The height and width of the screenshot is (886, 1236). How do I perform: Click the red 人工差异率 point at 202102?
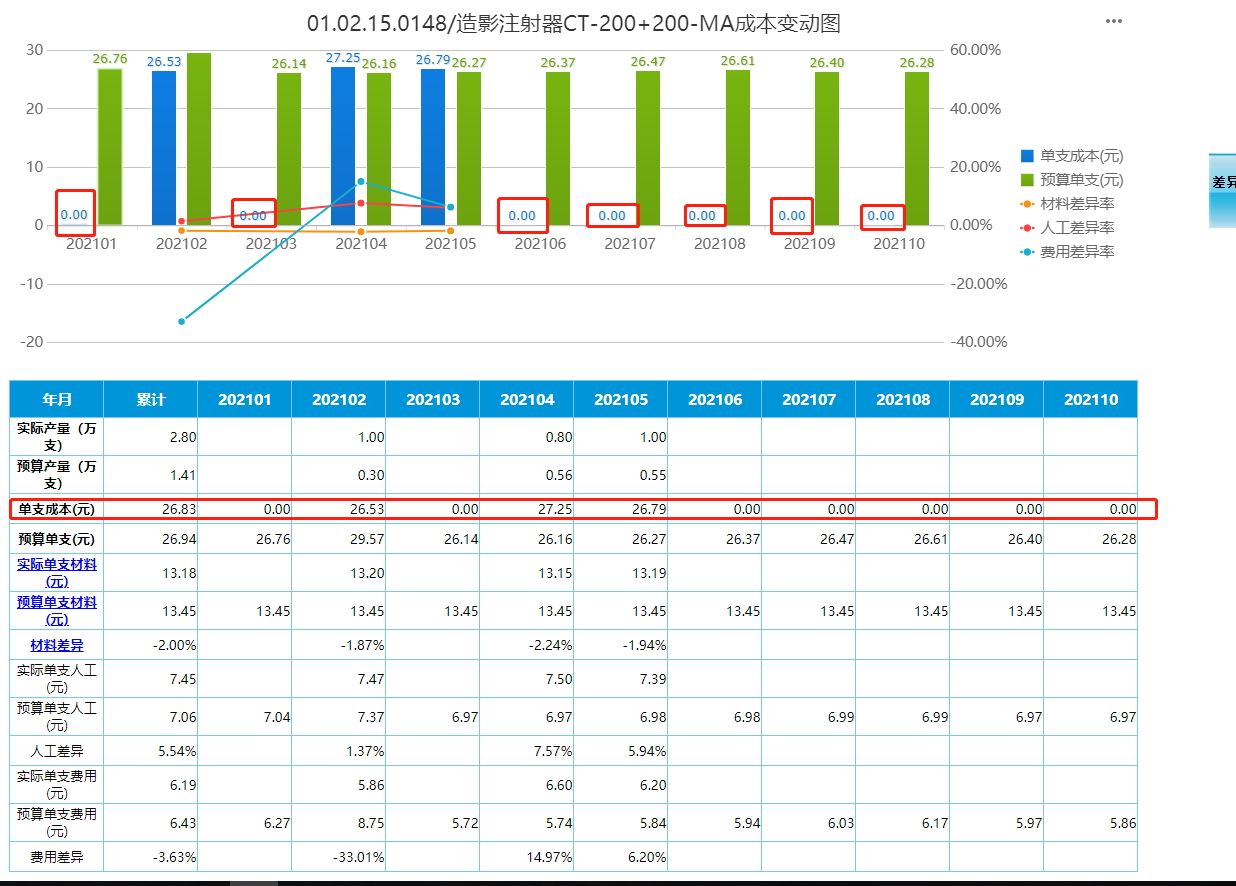181,221
